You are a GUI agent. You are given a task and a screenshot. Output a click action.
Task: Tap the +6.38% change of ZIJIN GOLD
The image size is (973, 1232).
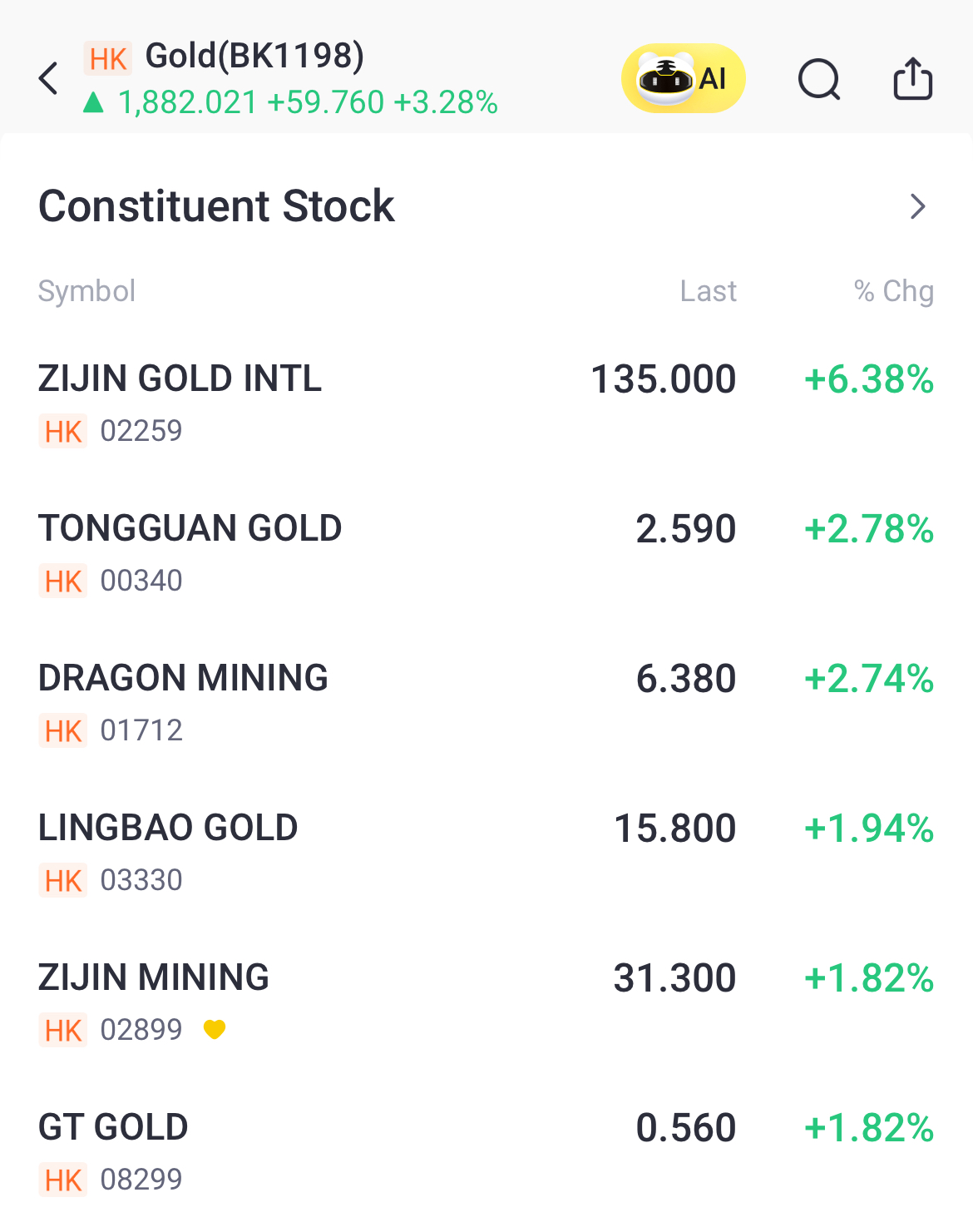coord(868,379)
